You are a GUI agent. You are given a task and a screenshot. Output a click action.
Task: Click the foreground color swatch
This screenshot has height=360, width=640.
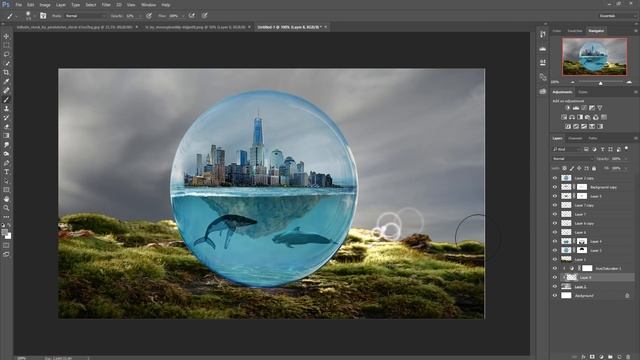(x=4, y=233)
